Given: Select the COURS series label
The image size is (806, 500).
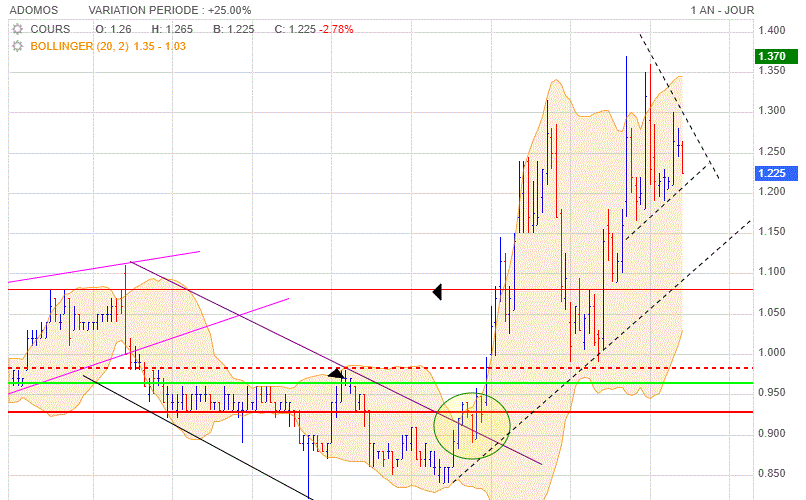Looking at the screenshot, I should 50,29.
